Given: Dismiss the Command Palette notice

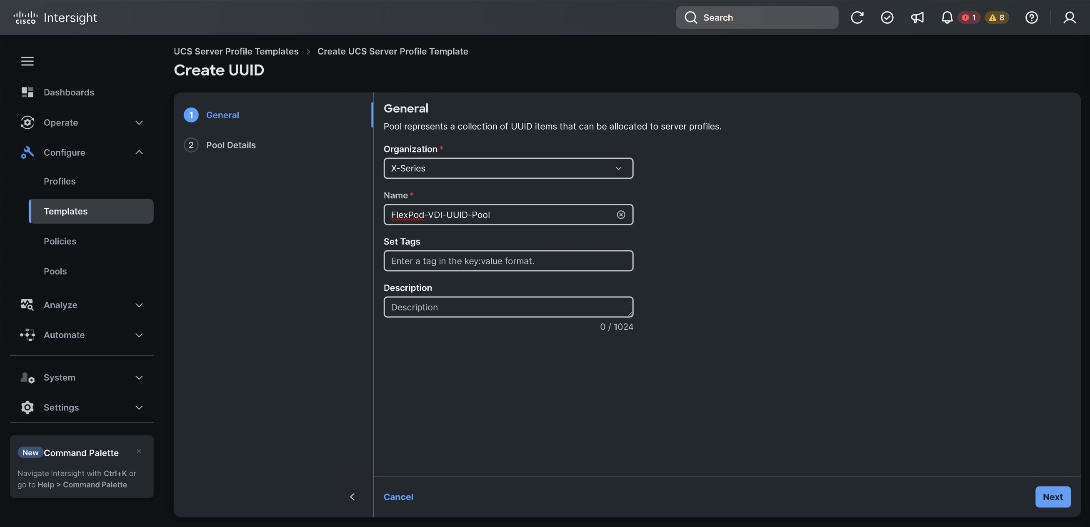Looking at the screenshot, I should point(139,451).
